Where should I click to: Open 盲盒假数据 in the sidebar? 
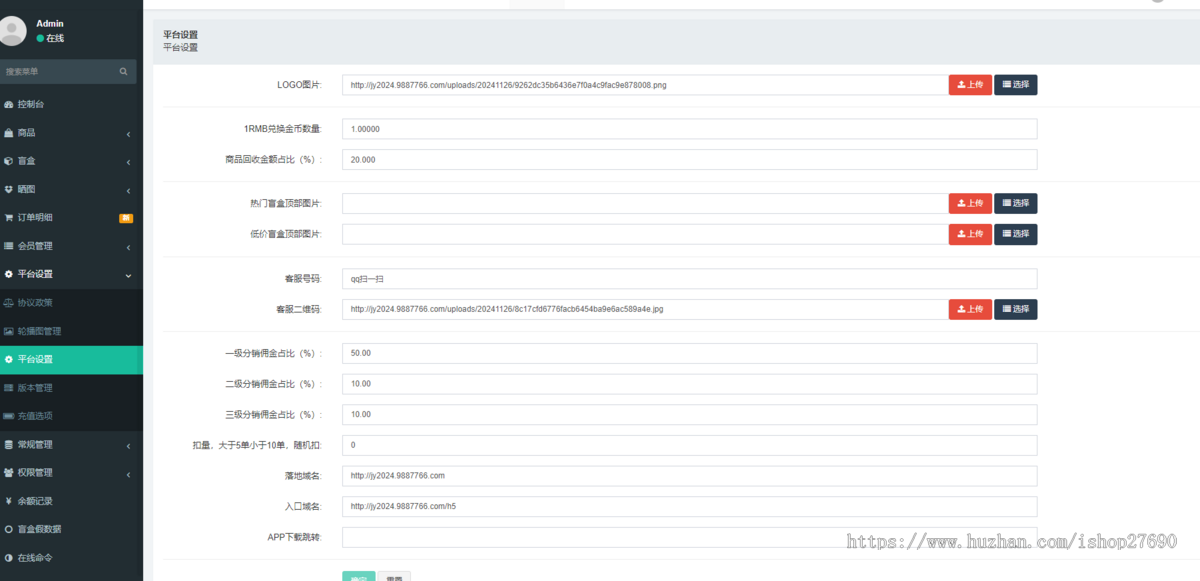click(x=39, y=529)
